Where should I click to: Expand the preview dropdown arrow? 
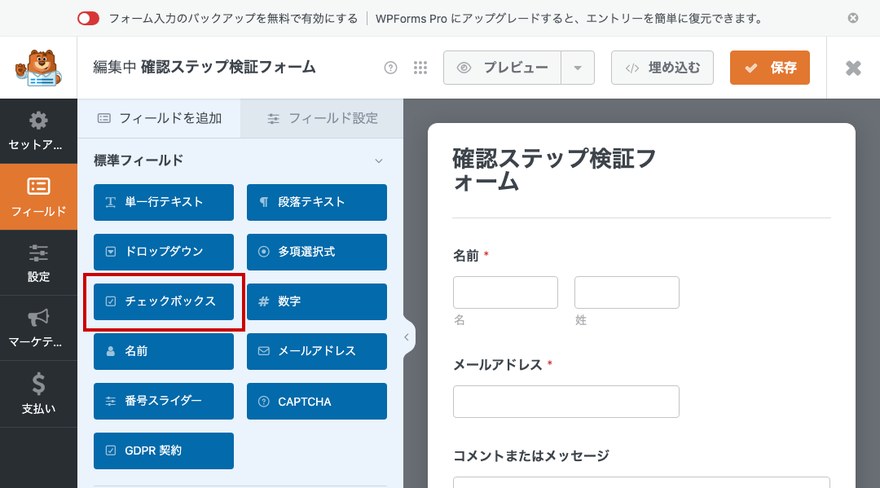(578, 68)
